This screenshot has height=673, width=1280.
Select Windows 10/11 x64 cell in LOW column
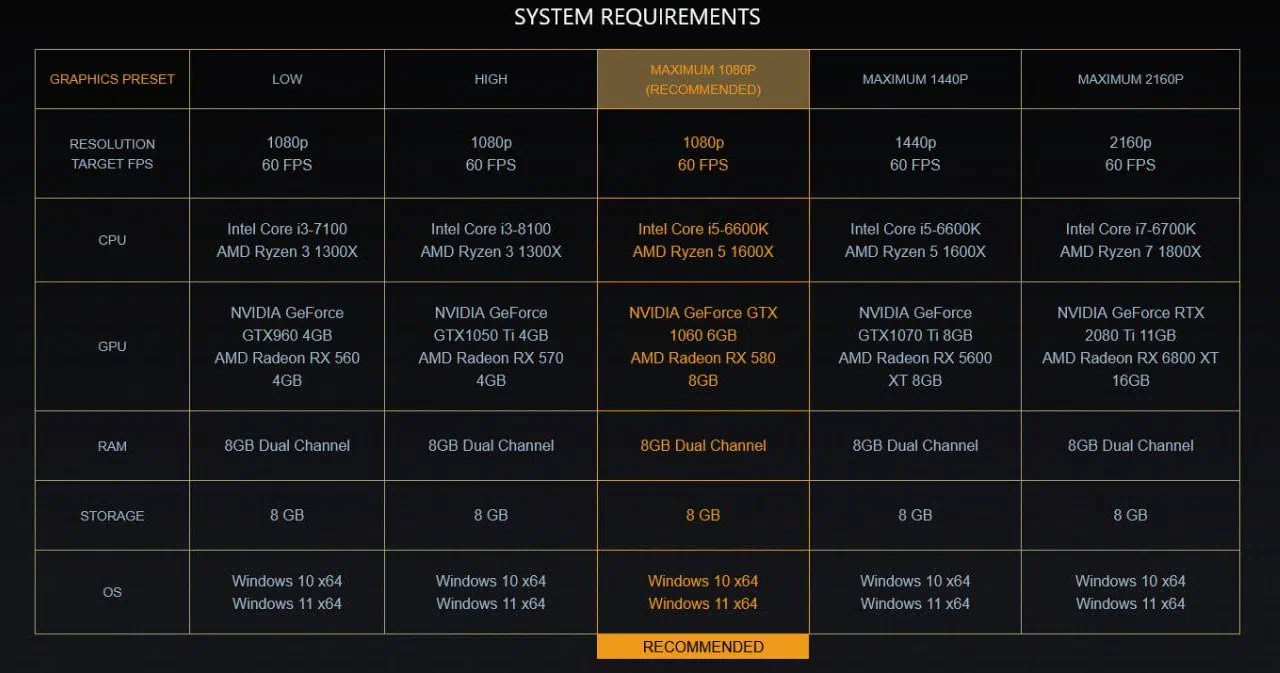[x=287, y=592]
